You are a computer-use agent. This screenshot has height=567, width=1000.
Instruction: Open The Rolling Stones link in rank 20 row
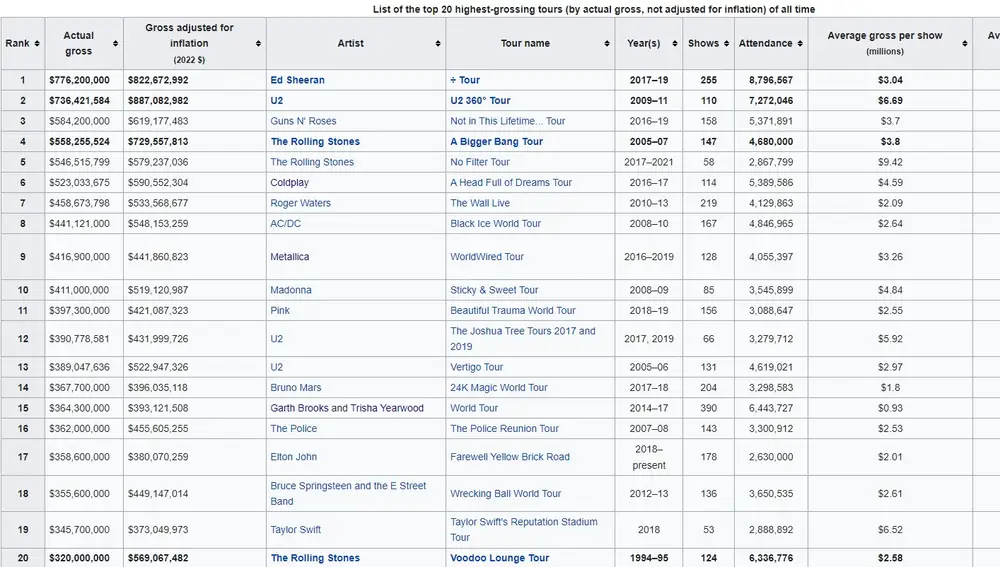tap(315, 557)
